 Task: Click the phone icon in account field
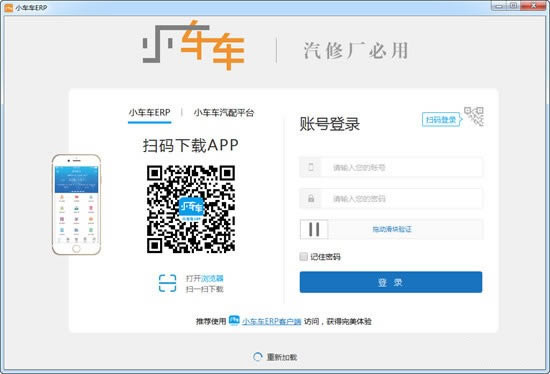311,167
